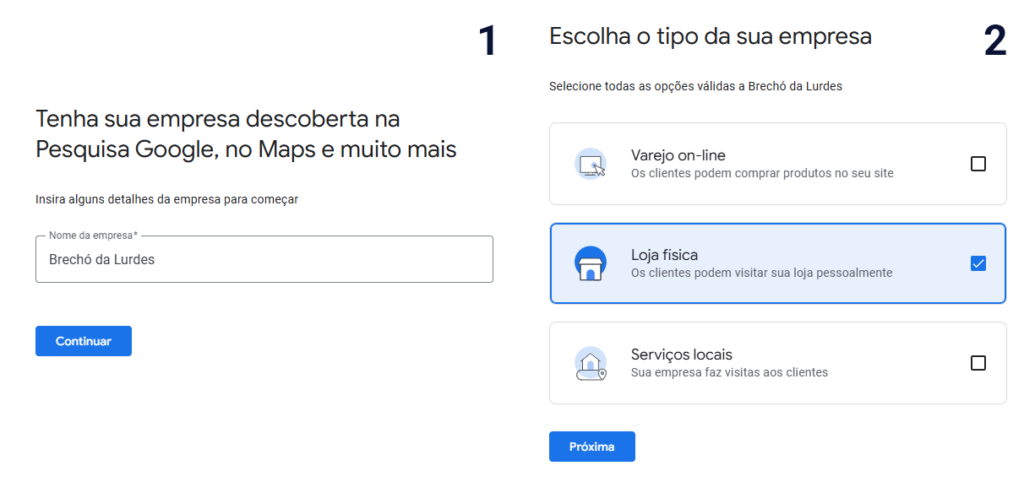Focus the Nome da empresa input field

264,259
